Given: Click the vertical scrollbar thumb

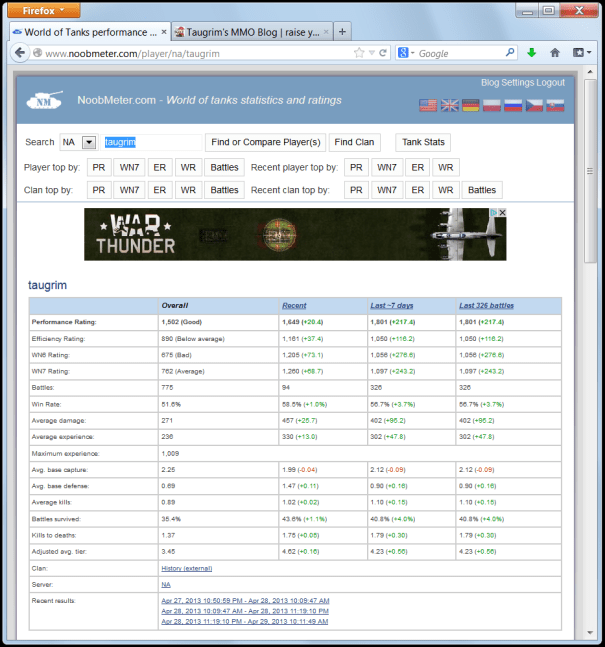Looking at the screenshot, I should 590,171.
